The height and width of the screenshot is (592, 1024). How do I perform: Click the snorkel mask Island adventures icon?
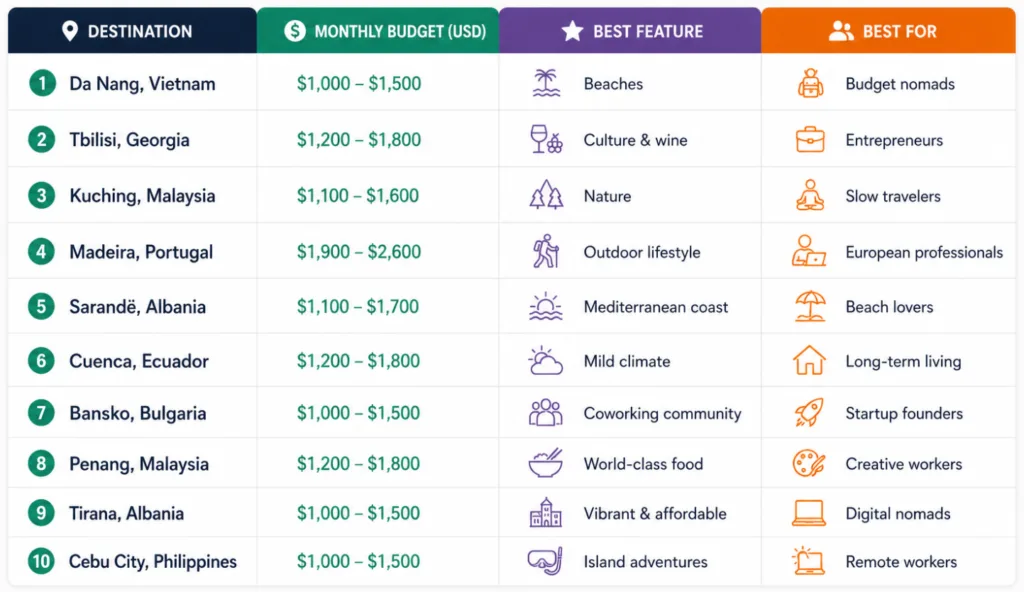(x=545, y=561)
